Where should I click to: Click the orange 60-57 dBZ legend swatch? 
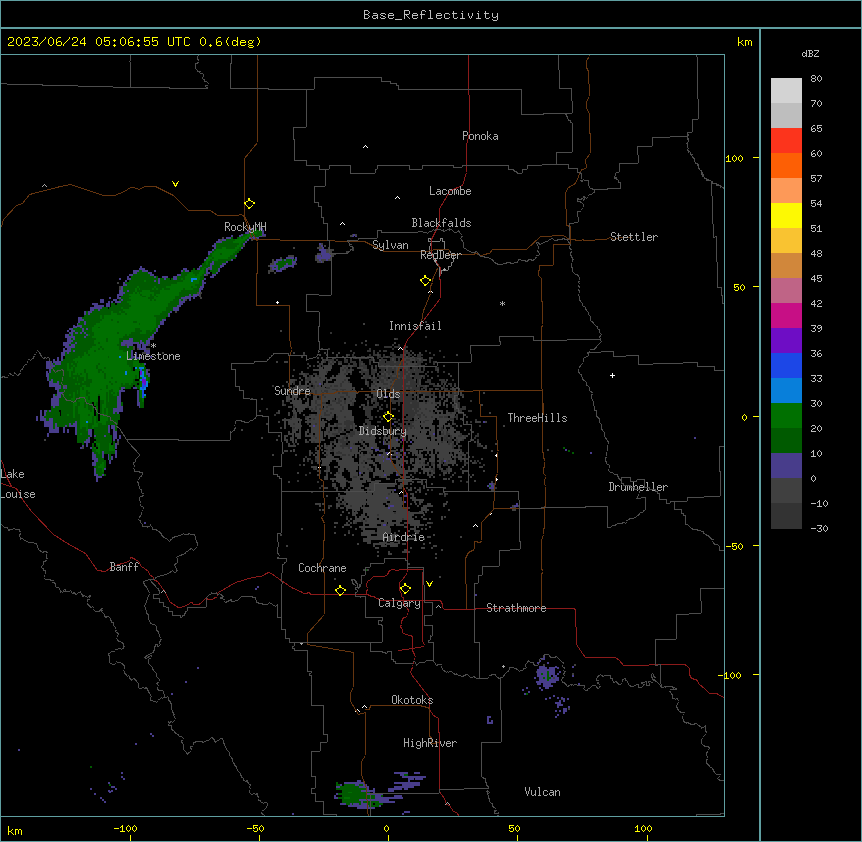pyautogui.click(x=786, y=165)
